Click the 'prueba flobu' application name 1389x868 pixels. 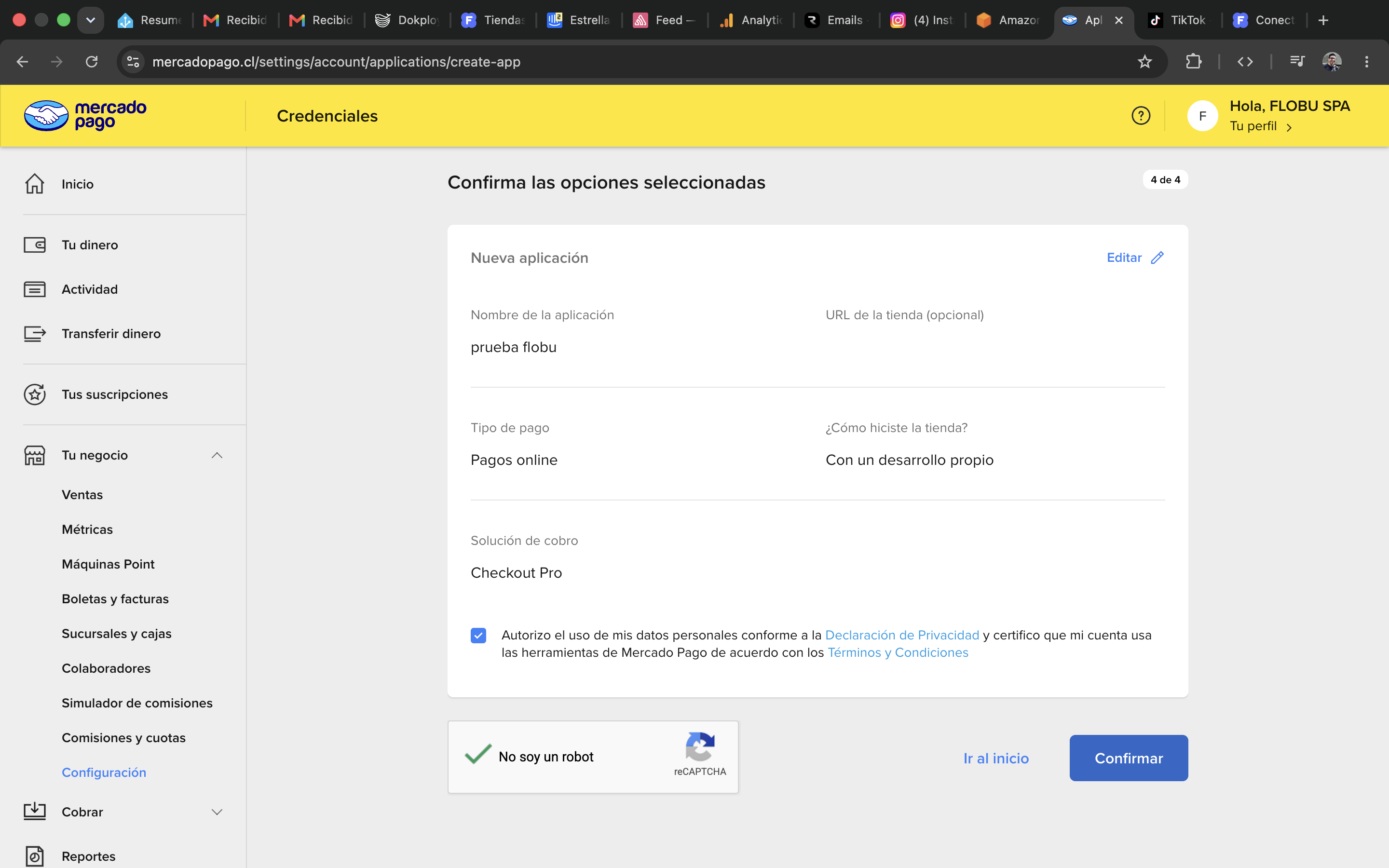click(513, 347)
